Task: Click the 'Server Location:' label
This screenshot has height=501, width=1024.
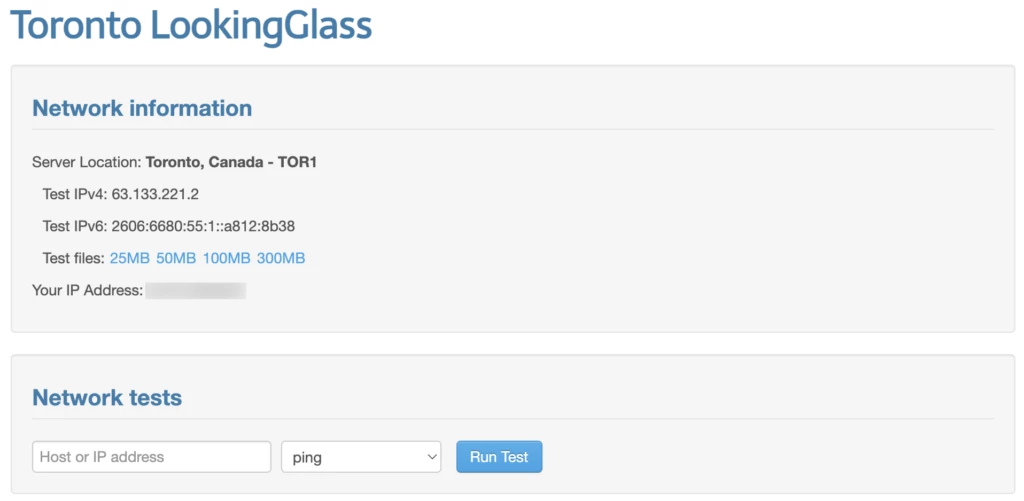Action: (x=87, y=162)
